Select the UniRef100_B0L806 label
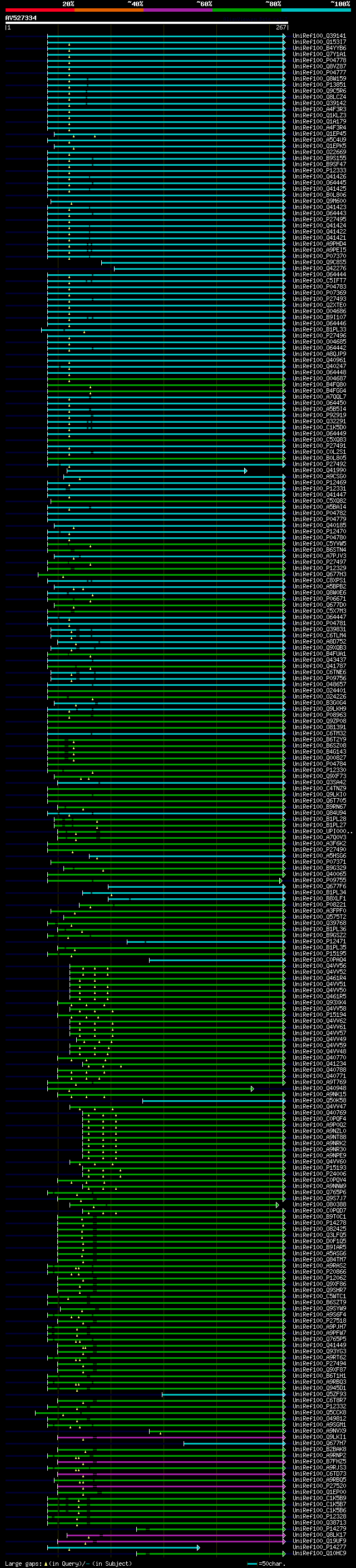 tap(319, 195)
